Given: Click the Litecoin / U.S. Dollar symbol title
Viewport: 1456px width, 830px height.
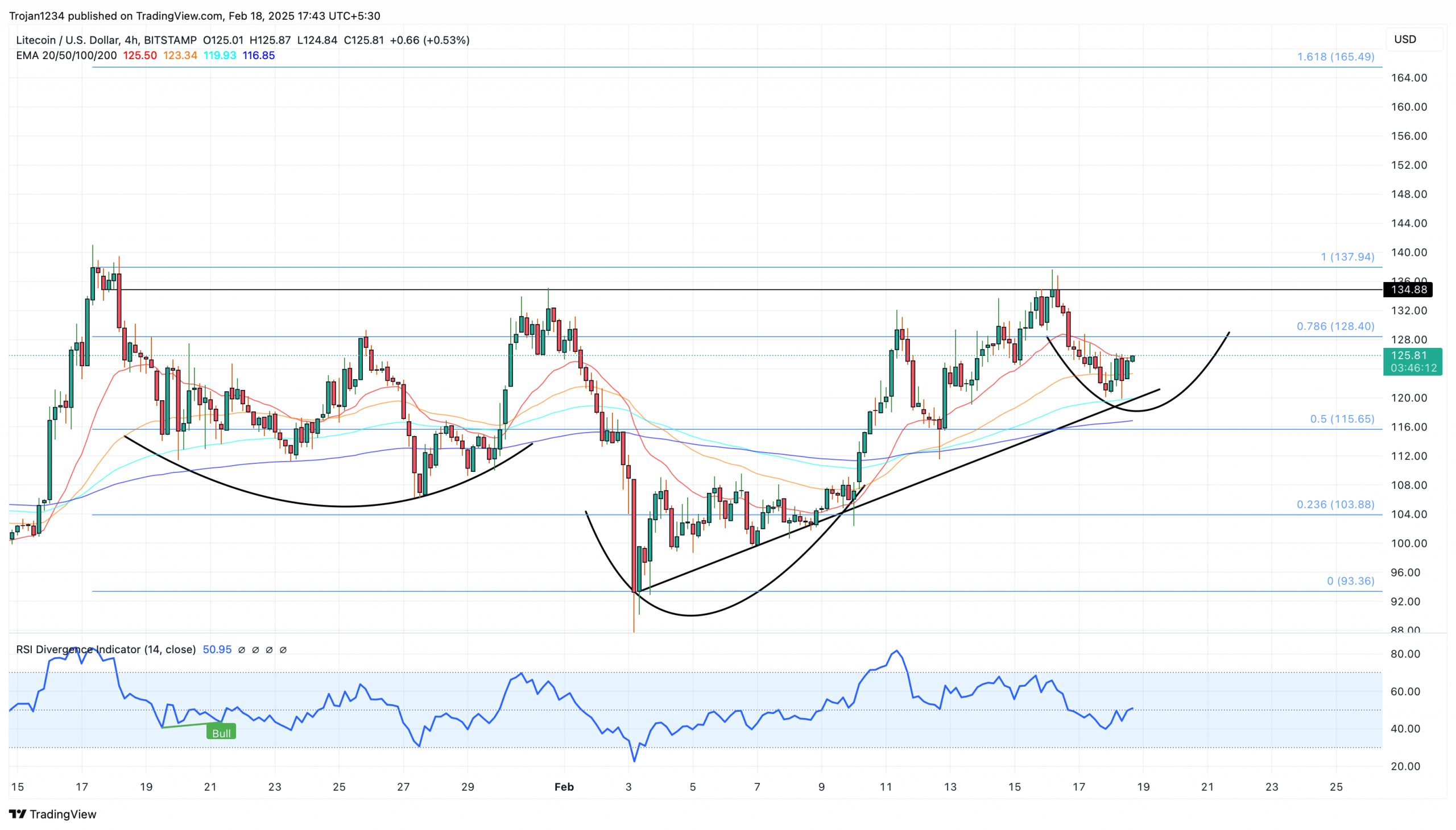Looking at the screenshot, I should pos(68,40).
